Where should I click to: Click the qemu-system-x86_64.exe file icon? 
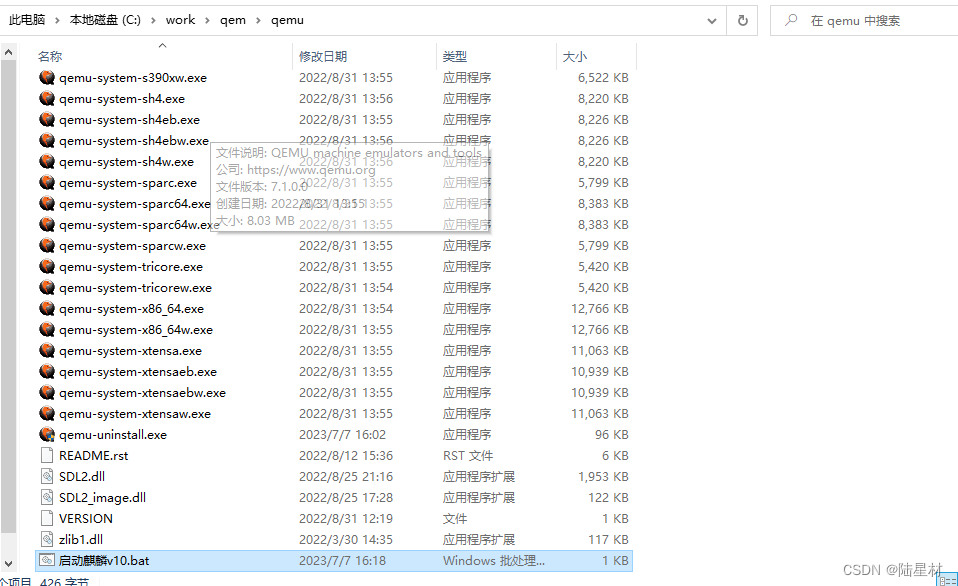(47, 309)
